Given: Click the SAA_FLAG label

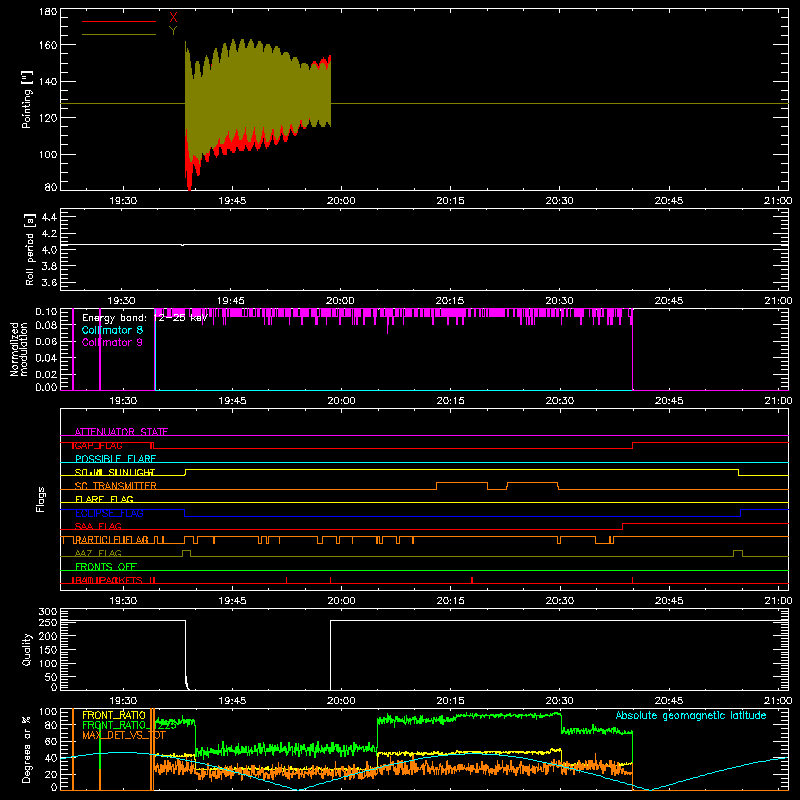Looking at the screenshot, I should pyautogui.click(x=98, y=527).
